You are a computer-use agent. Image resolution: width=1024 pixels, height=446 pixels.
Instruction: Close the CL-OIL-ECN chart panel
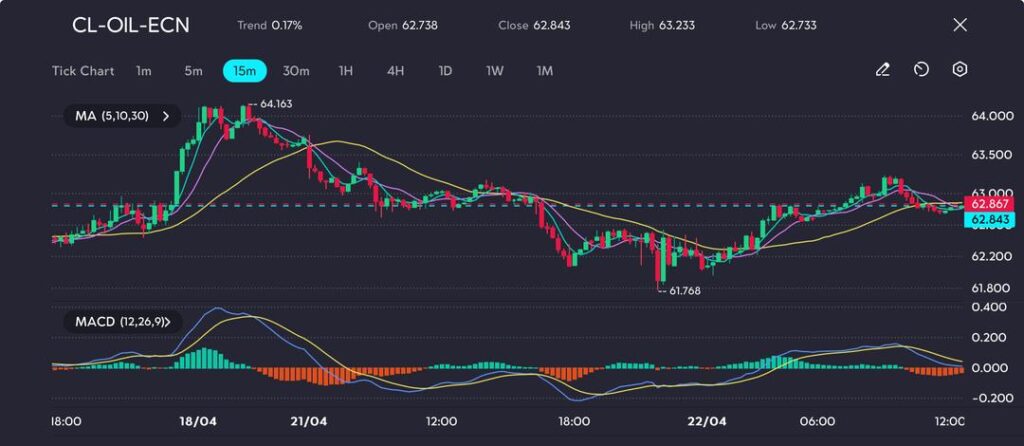960,25
